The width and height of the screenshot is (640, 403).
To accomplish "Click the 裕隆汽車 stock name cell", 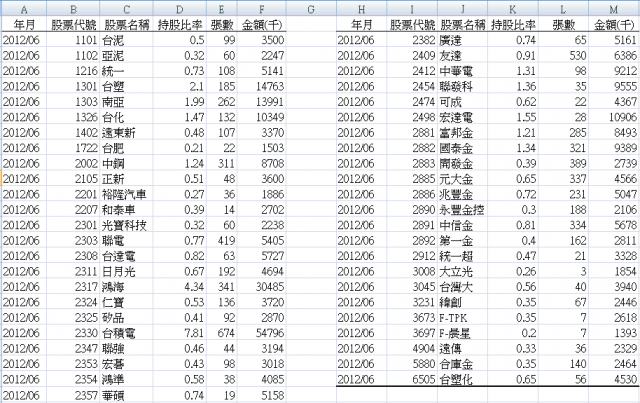I will pyautogui.click(x=127, y=194).
